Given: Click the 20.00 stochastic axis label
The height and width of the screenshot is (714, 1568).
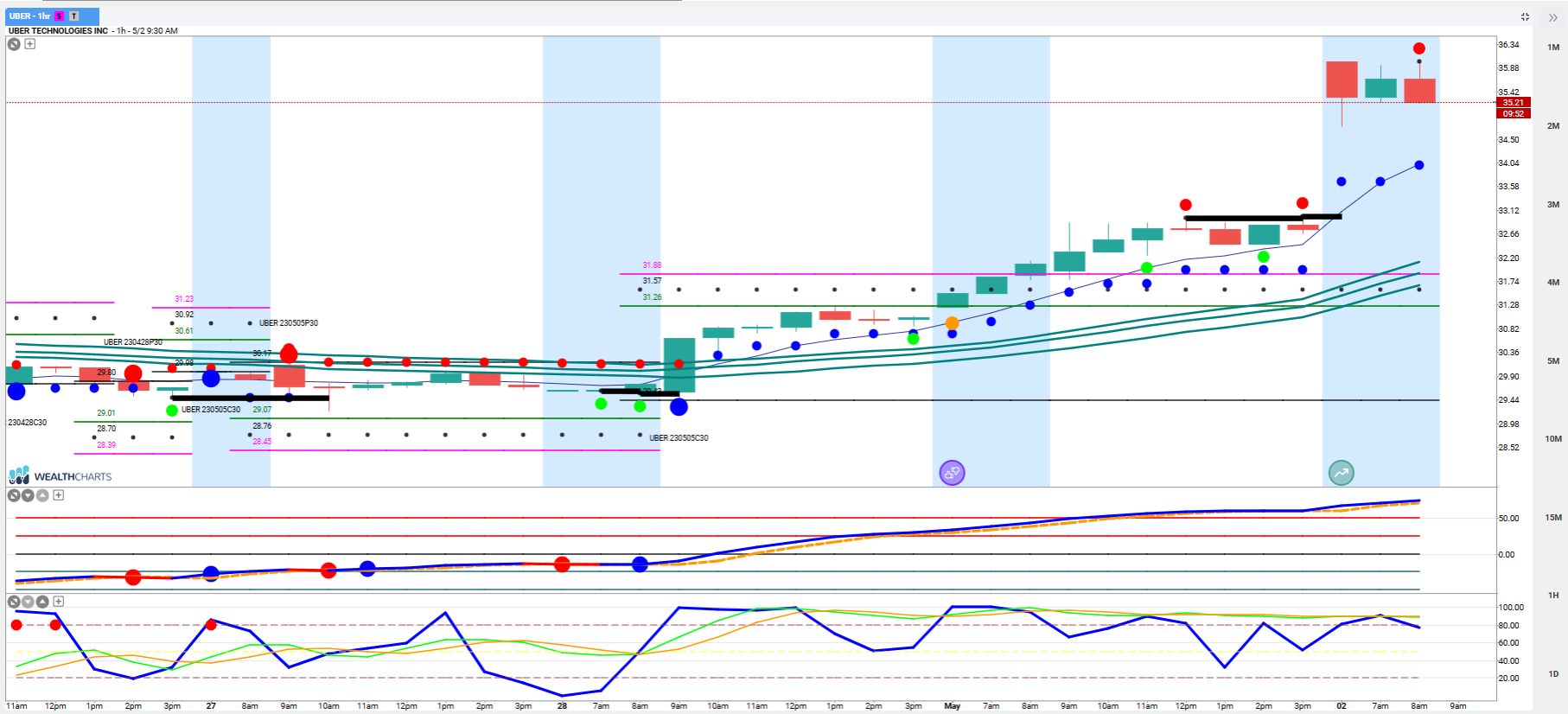Looking at the screenshot, I should click(1508, 679).
